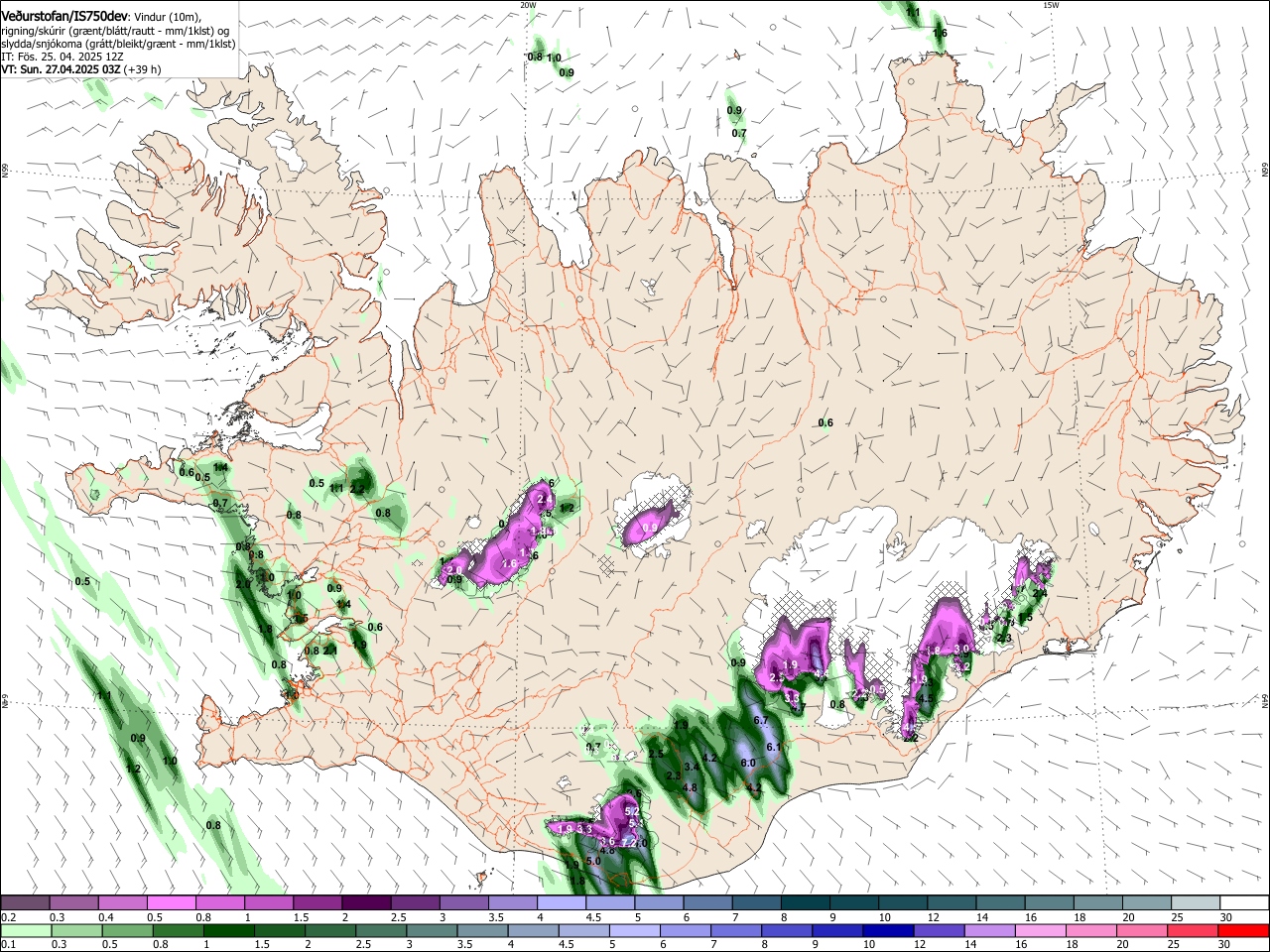Screen dimensions: 1270x952
Task: Pick the bright red 30 swatch in lower legend
Action: (1244, 930)
